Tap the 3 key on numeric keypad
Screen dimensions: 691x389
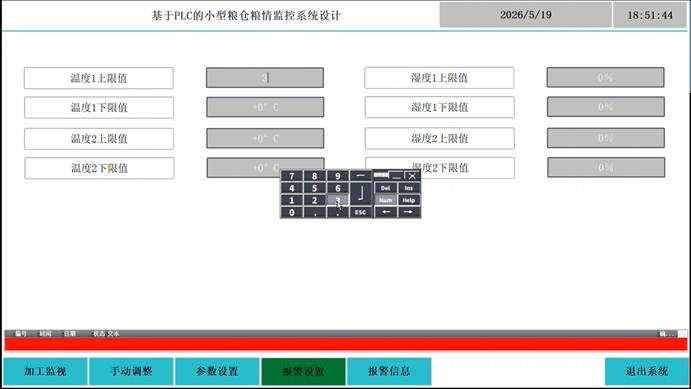(x=338, y=200)
